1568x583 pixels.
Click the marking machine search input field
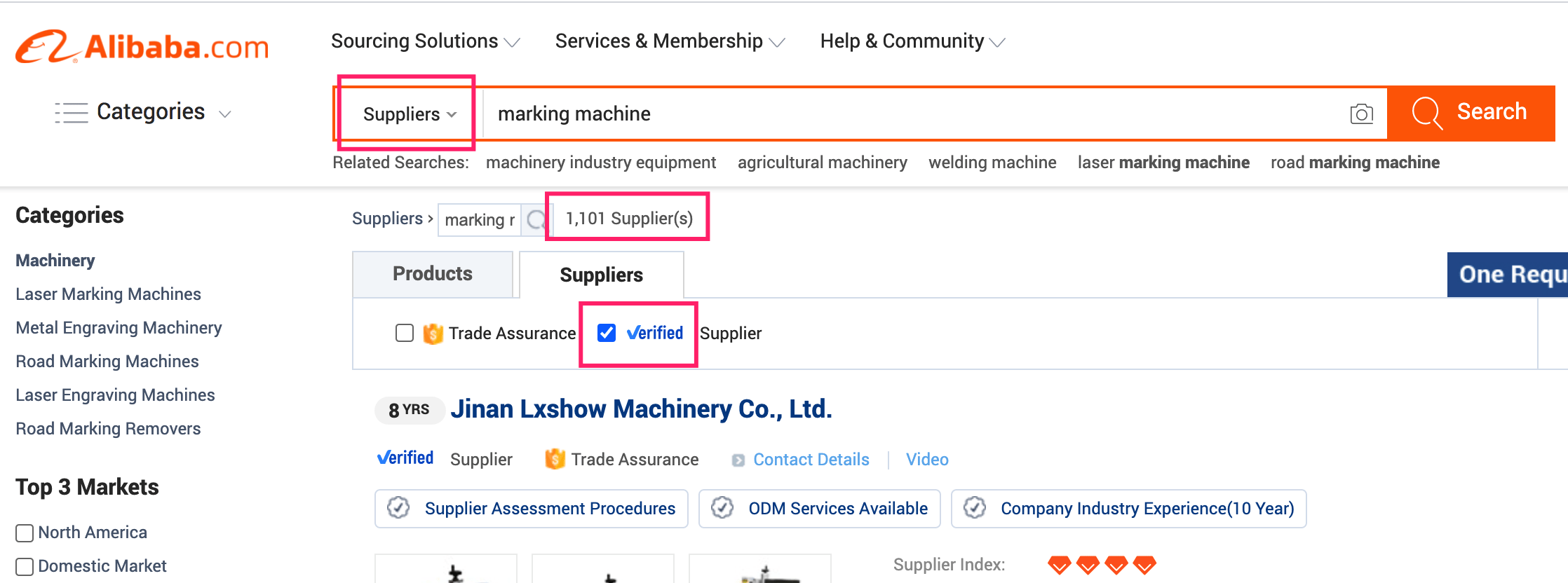(x=912, y=114)
